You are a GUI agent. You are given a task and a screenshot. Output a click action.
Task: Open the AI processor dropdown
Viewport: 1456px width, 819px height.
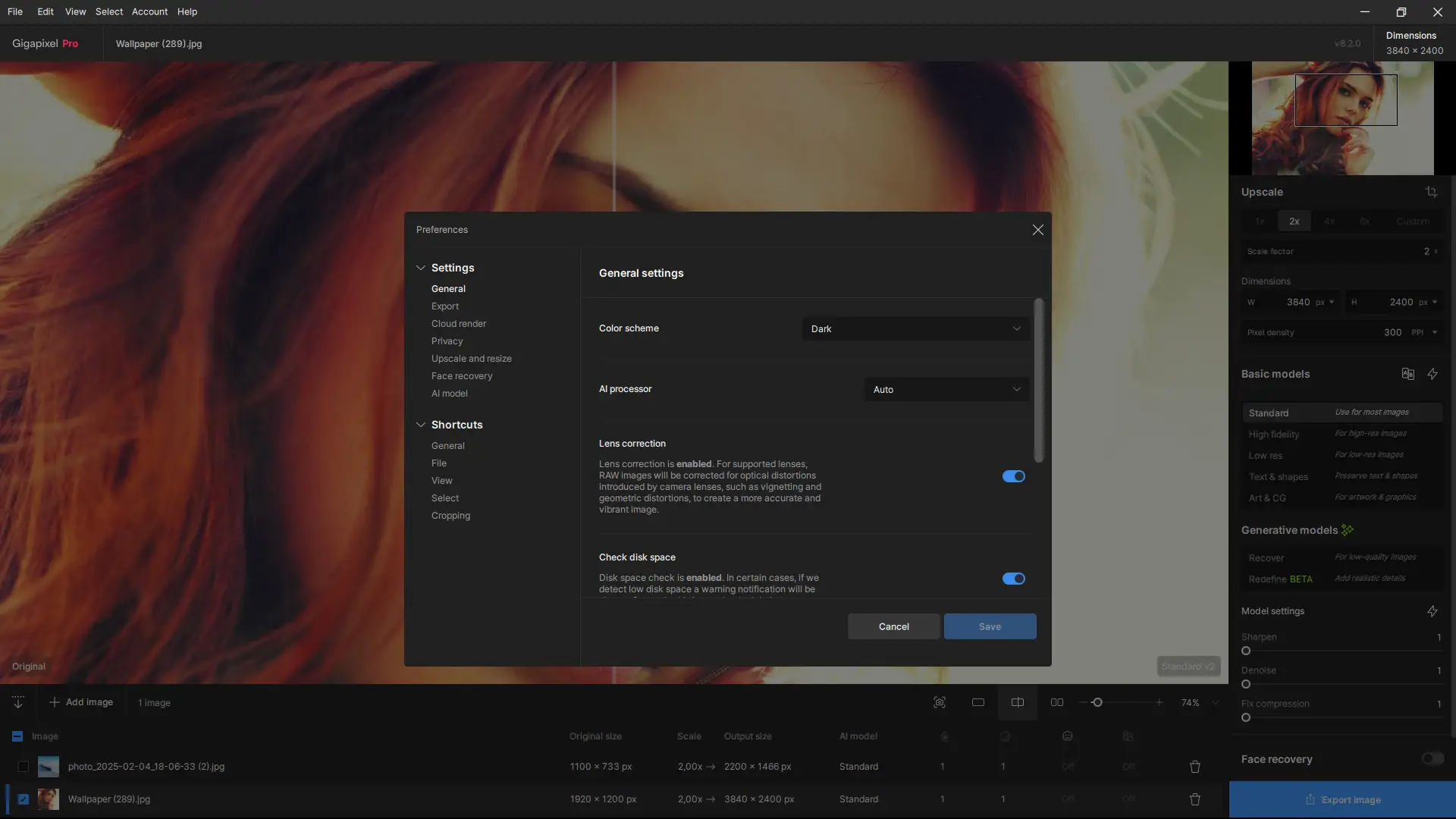[946, 389]
